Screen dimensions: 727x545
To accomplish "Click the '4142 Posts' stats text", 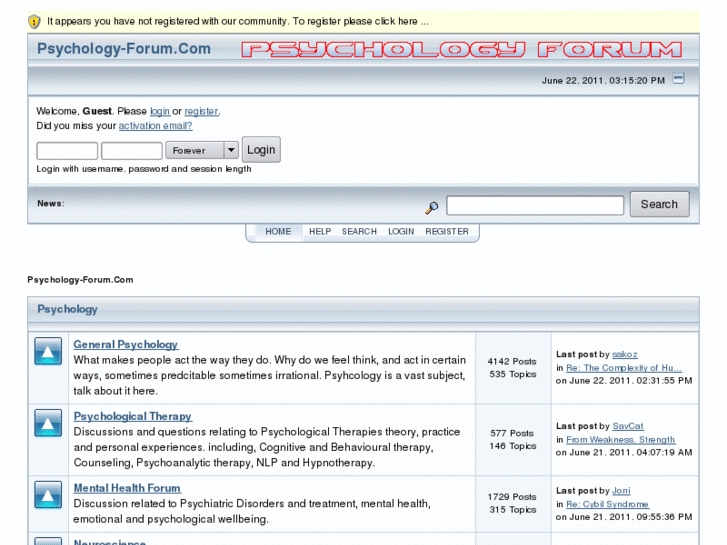I will [512, 361].
